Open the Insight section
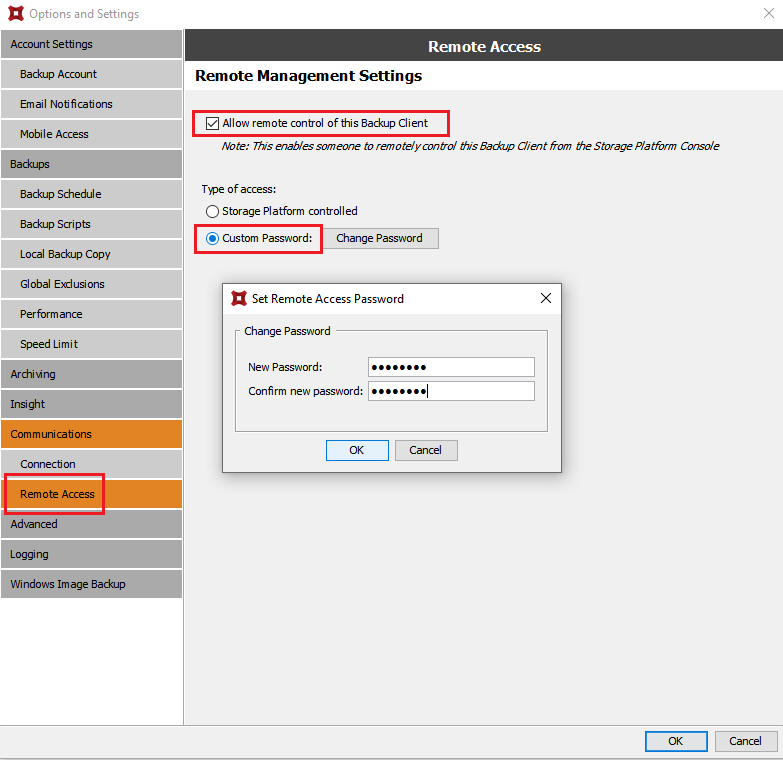The image size is (783, 760). pyautogui.click(x=91, y=404)
